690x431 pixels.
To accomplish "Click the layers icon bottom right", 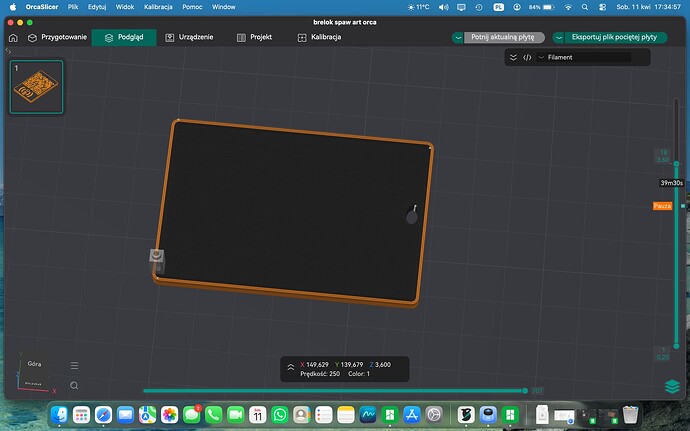I will pyautogui.click(x=672, y=387).
